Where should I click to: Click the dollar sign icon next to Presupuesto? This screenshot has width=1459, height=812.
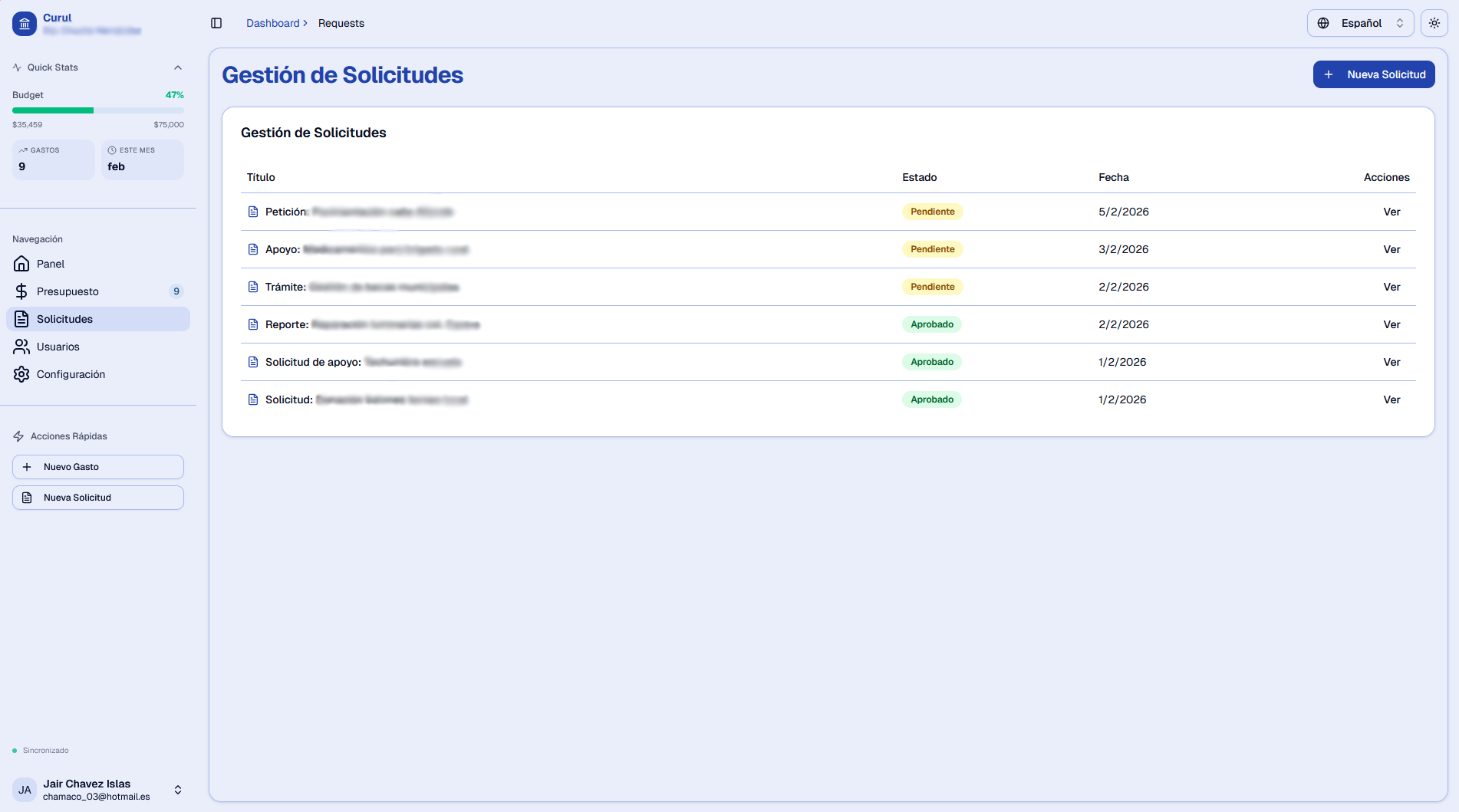coord(21,291)
